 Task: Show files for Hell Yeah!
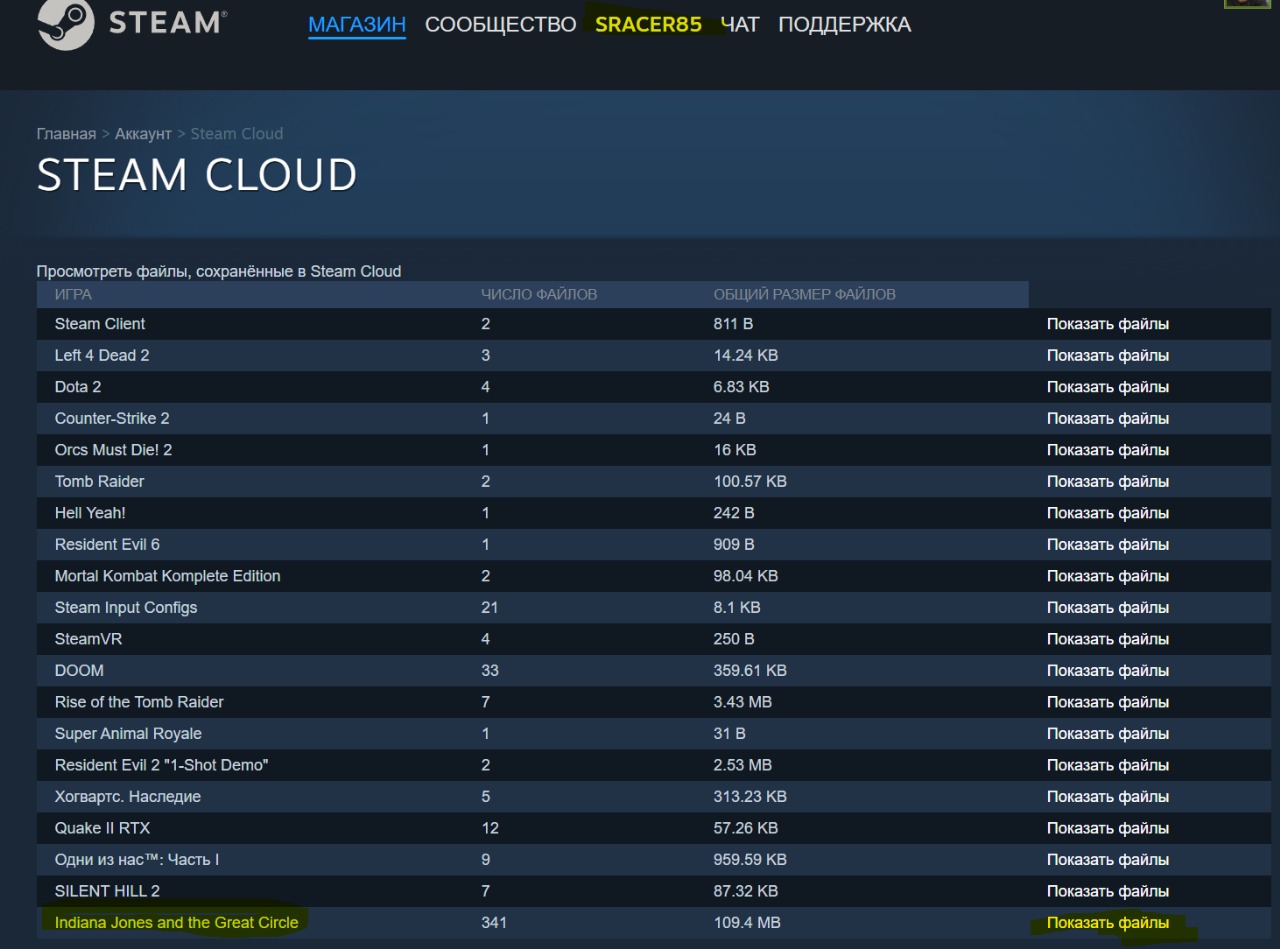pos(1108,513)
